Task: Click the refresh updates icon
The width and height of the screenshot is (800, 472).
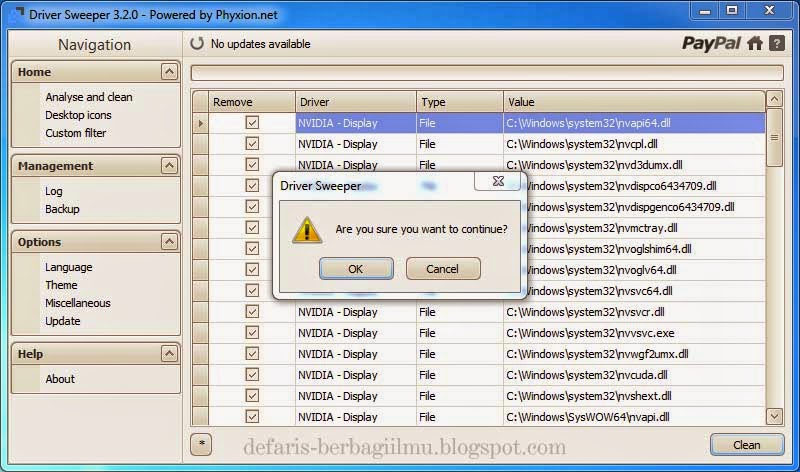Action: [197, 44]
